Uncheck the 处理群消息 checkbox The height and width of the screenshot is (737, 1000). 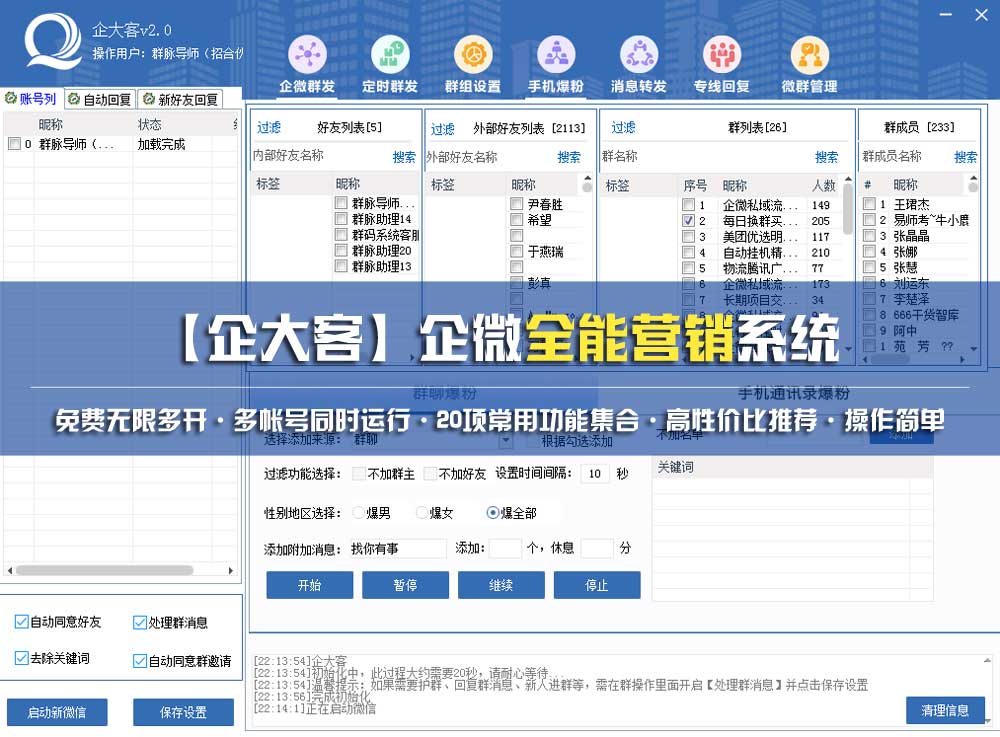(140, 622)
